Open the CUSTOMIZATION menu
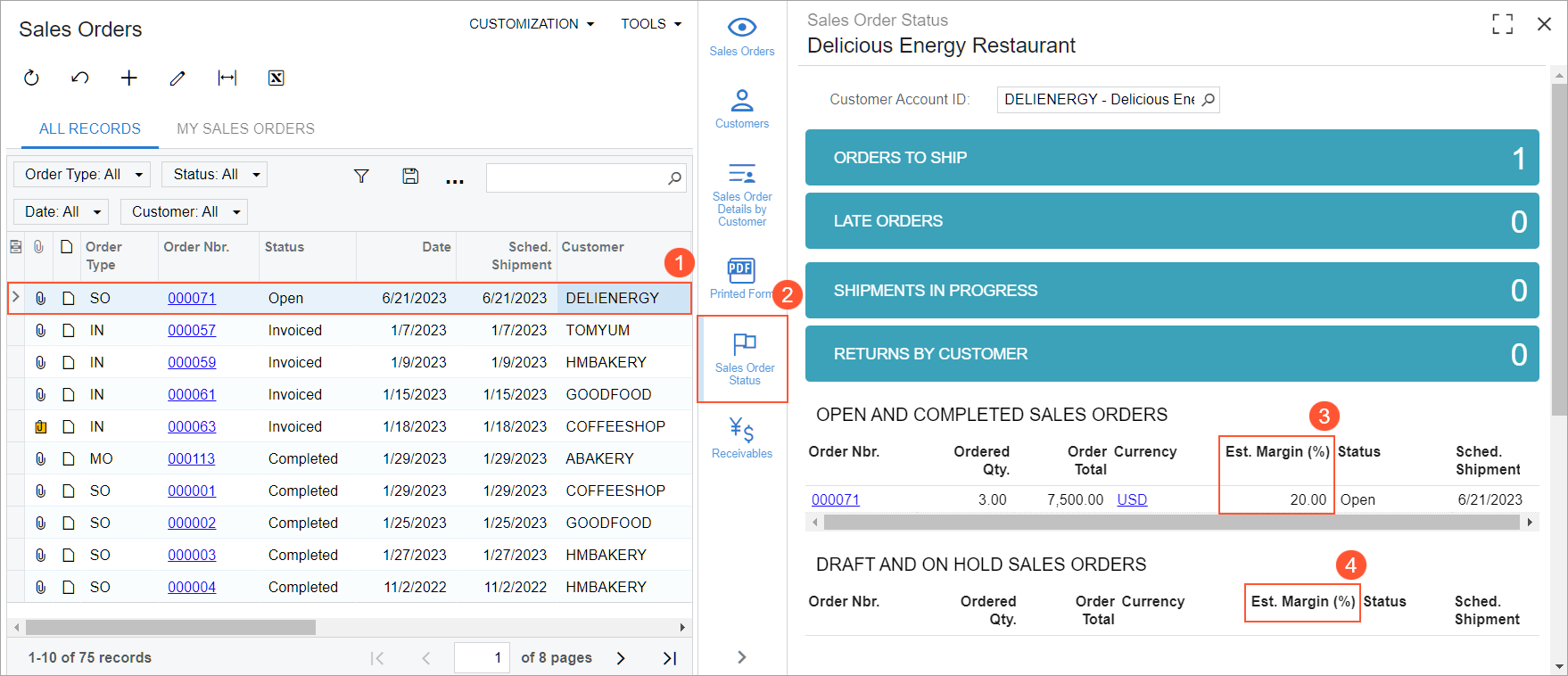The width and height of the screenshot is (1568, 676). (532, 24)
